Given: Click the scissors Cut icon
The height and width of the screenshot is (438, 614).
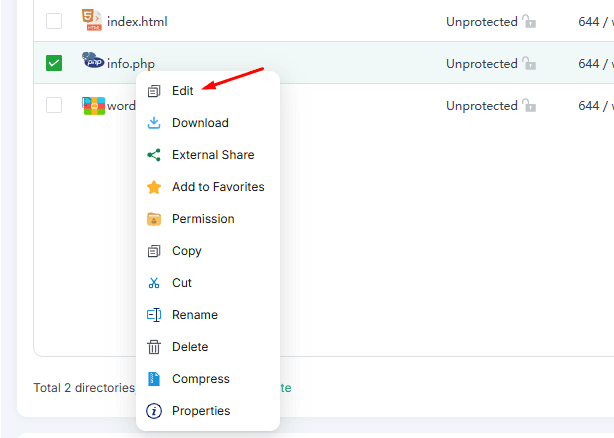Looking at the screenshot, I should coord(154,283).
